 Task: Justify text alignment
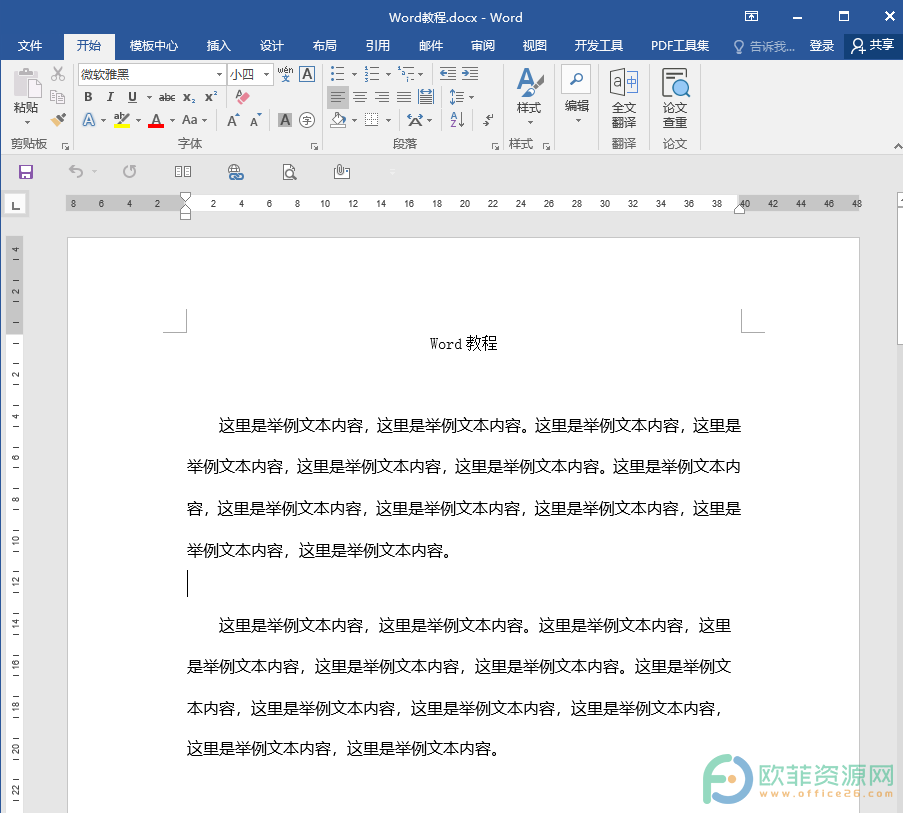(404, 97)
